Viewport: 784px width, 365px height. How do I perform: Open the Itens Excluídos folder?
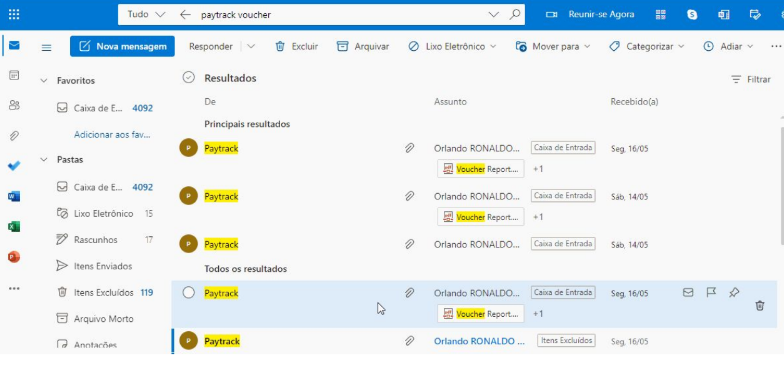pos(104,292)
